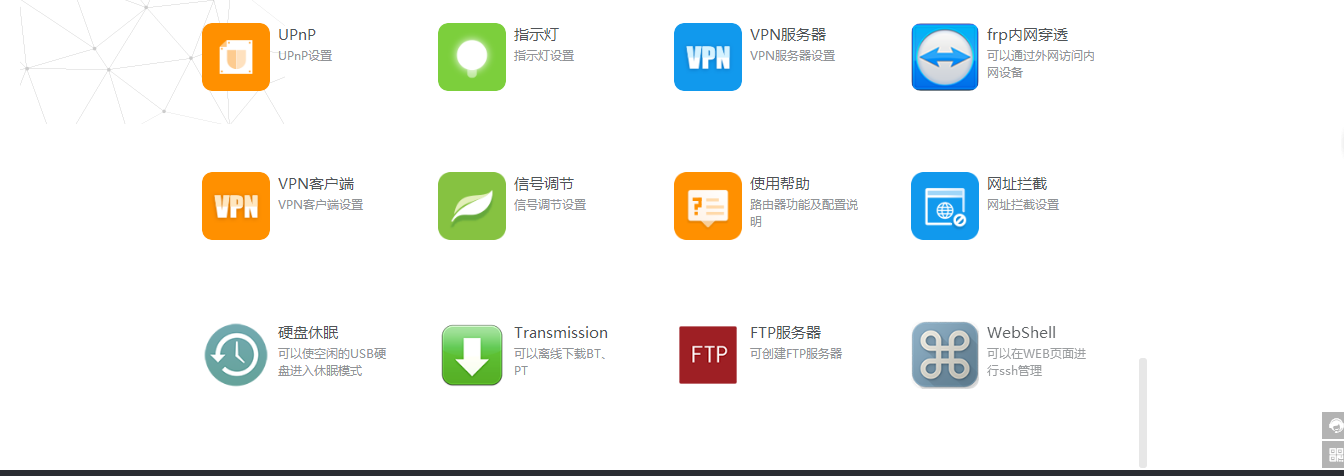
Task: Open the red FTP服务器 icon
Action: 708,355
